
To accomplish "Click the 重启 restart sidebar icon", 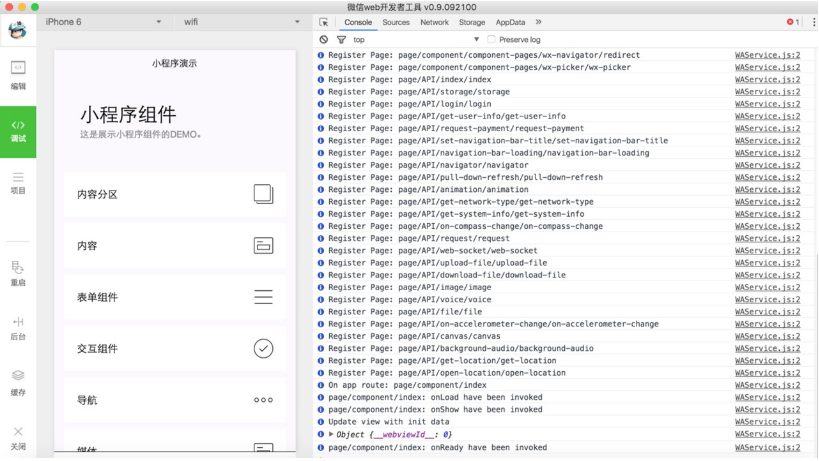I will pos(18,274).
